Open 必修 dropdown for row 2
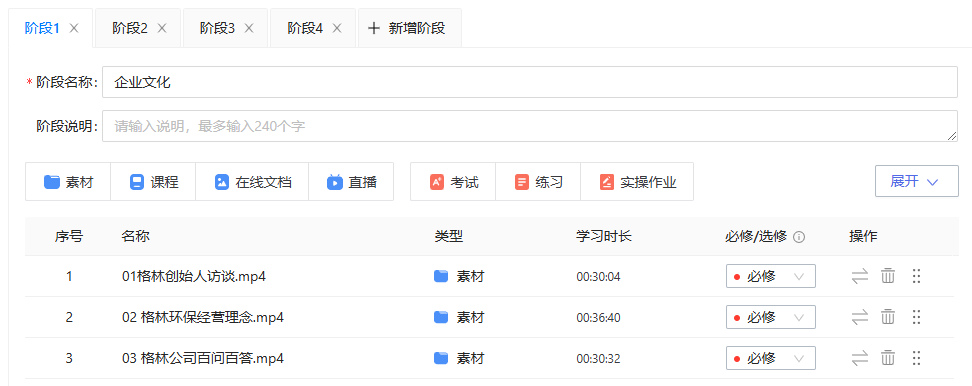972x386 pixels. tap(771, 317)
